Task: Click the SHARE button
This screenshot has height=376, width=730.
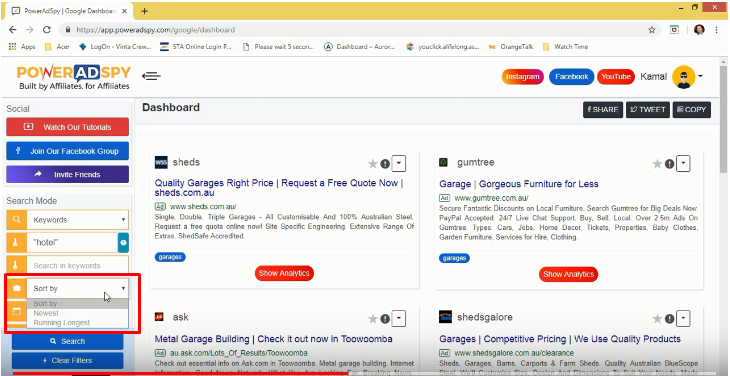Action: click(x=603, y=110)
